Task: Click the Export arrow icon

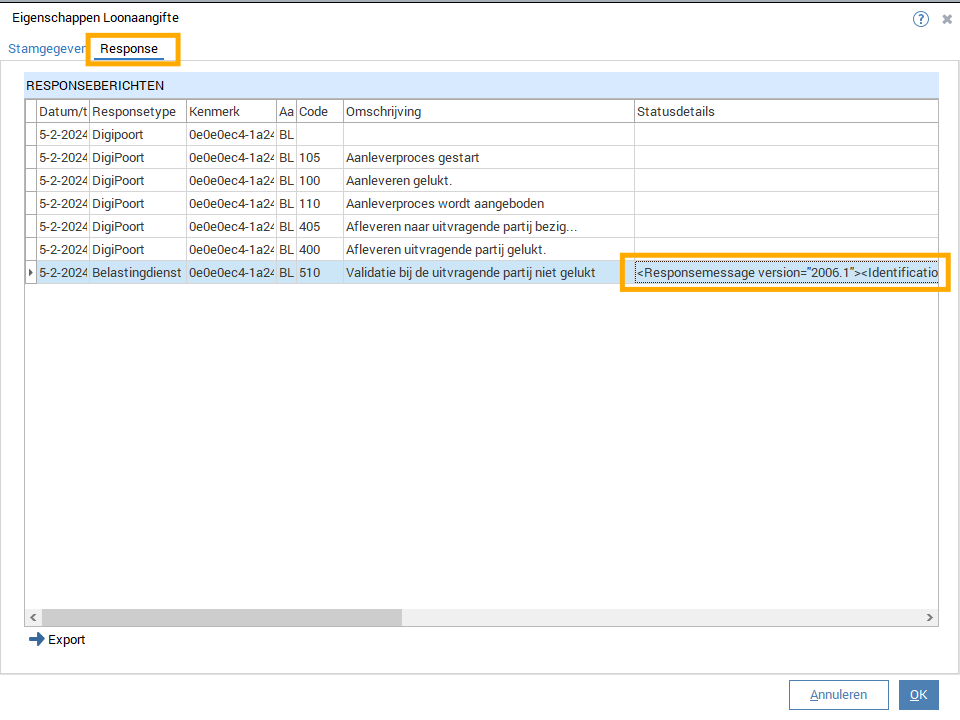Action: [x=37, y=640]
